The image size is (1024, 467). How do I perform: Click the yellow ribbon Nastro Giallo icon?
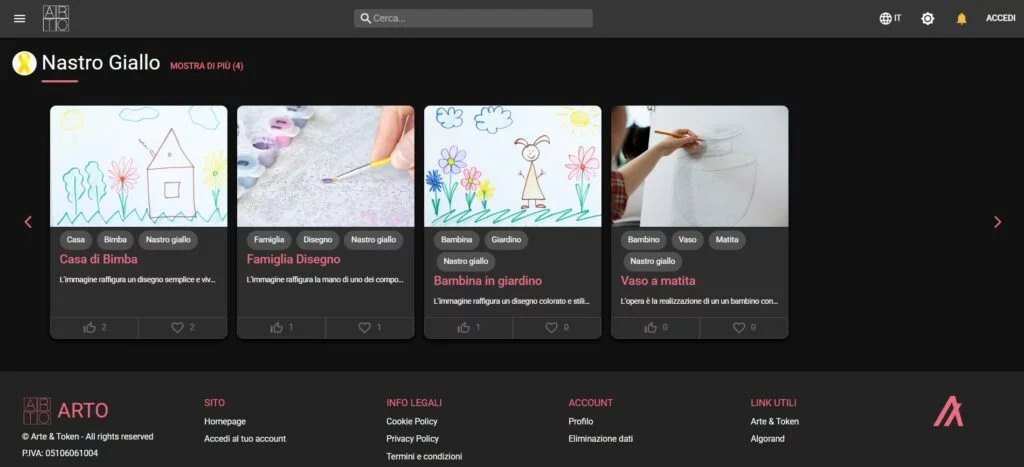click(24, 63)
